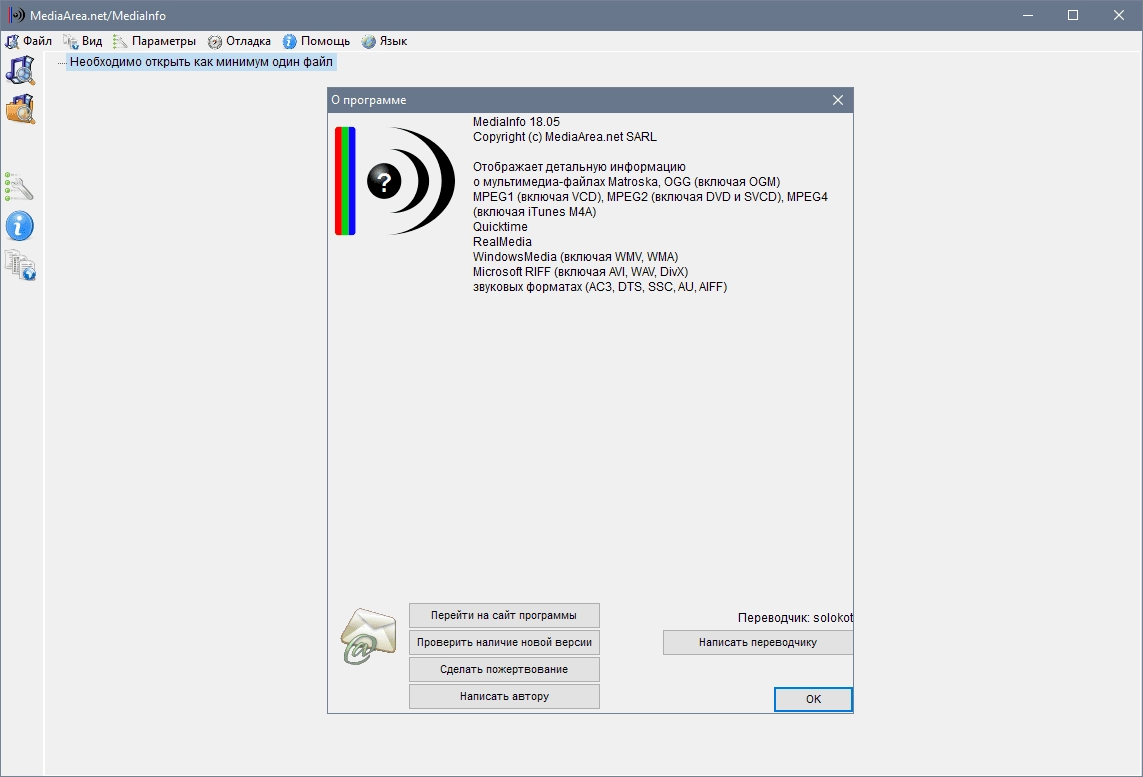Screen dimensions: 1143x777
Task: Click the звуковых форматах (AC3, DTS, SSC, AU, AIFF) line
Action: (600, 286)
